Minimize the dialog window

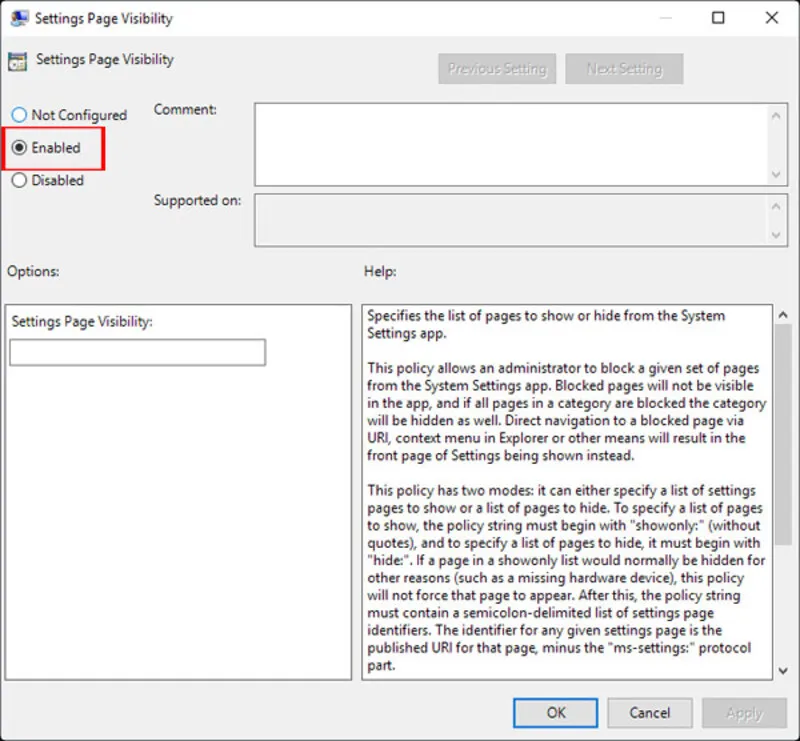coord(665,18)
